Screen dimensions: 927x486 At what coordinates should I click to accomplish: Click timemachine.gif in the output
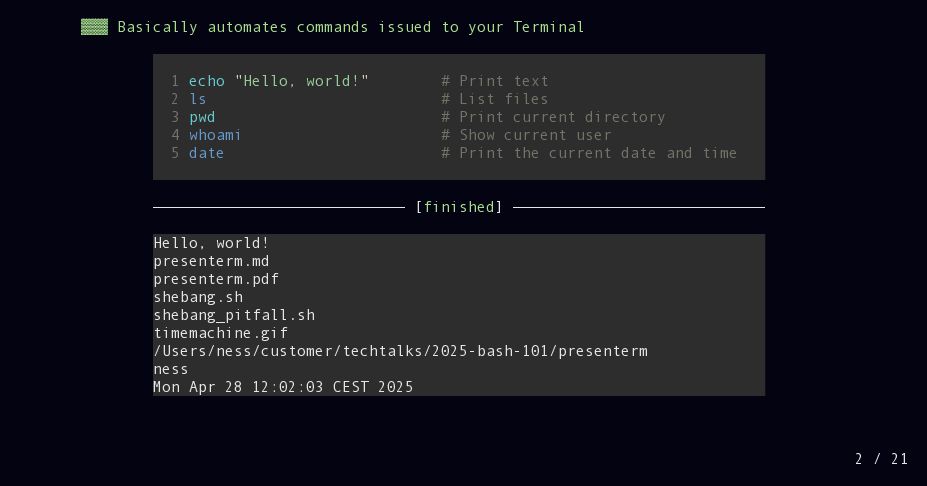click(221, 333)
